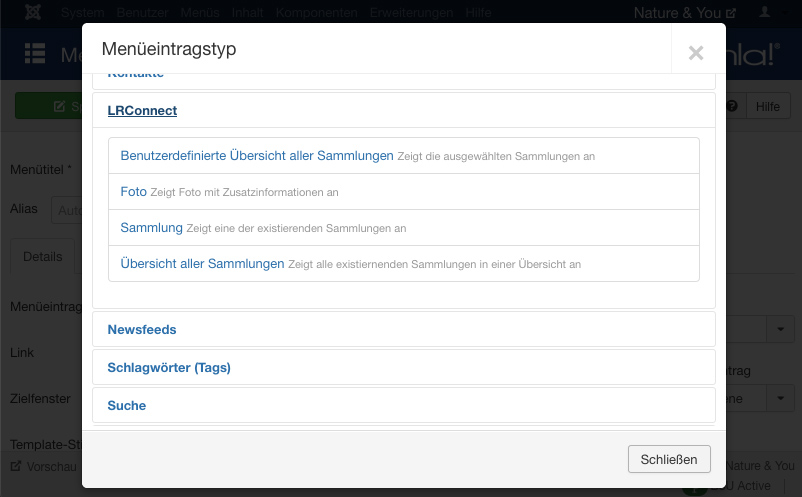Screen dimensions: 802x497
Task: Open the Hilfe menu in top bar
Action: pos(478,12)
